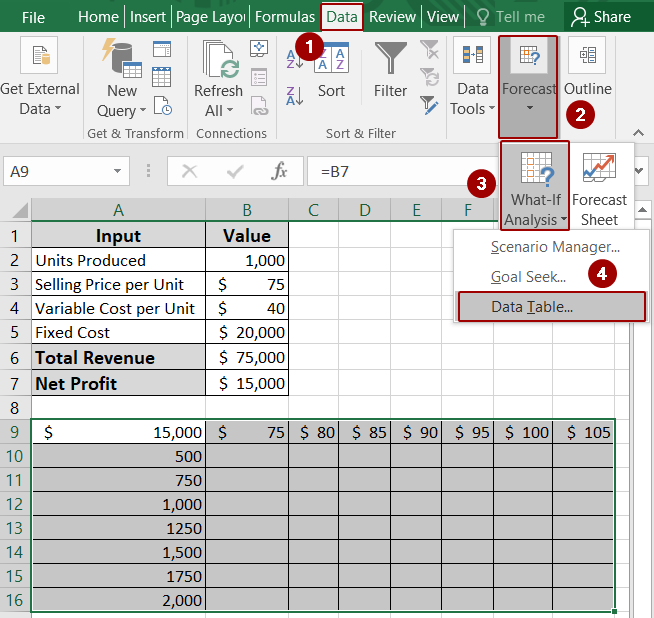
Task: Switch to the Page Layout tab
Action: click(210, 17)
